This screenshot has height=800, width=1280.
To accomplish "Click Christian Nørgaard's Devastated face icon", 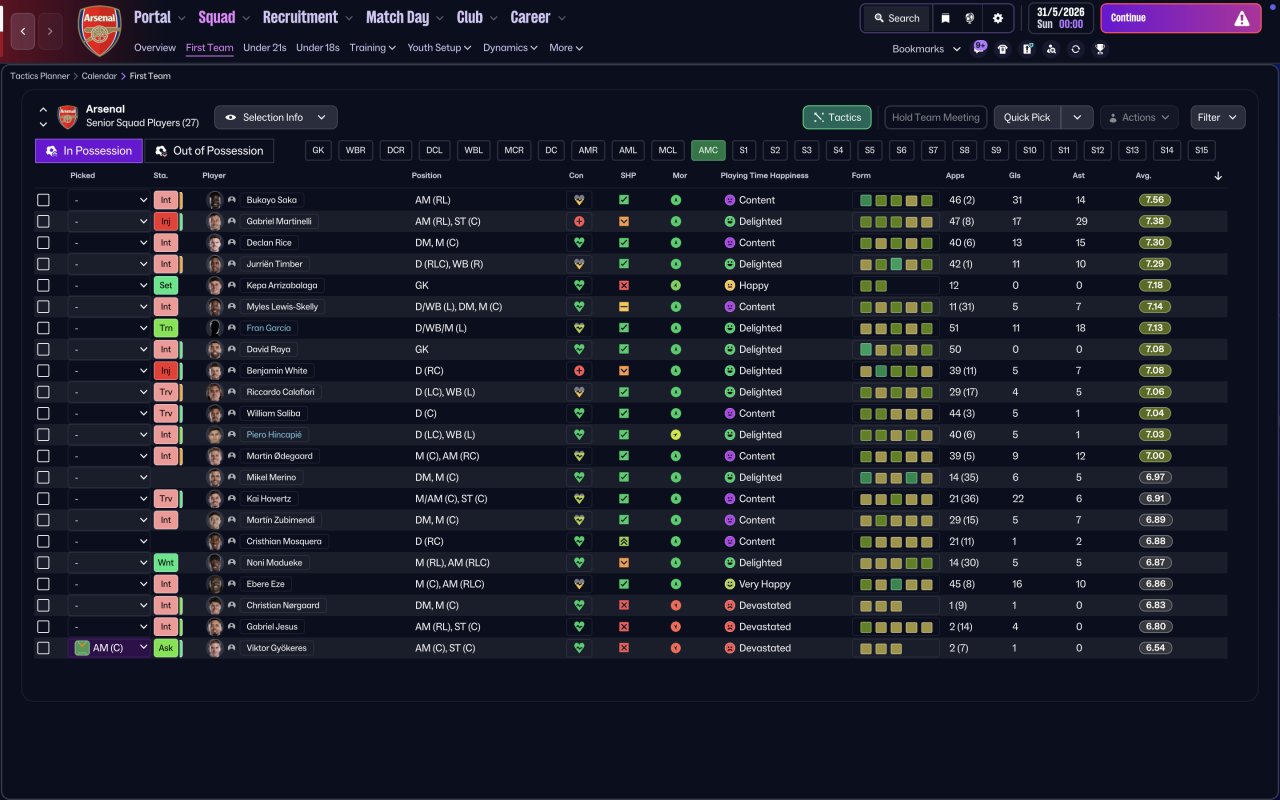I will (730, 606).
